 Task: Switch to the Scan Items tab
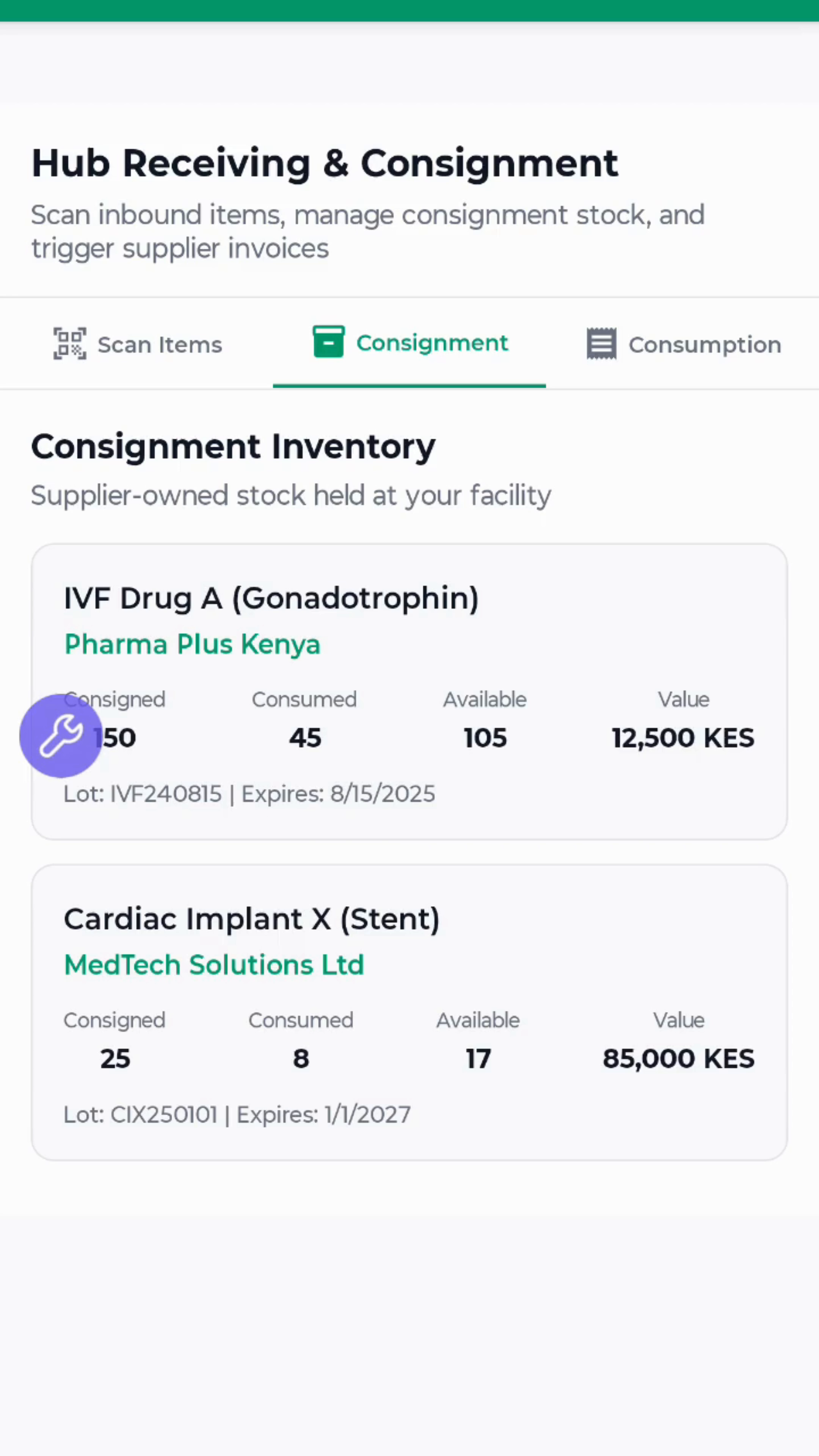(159, 345)
